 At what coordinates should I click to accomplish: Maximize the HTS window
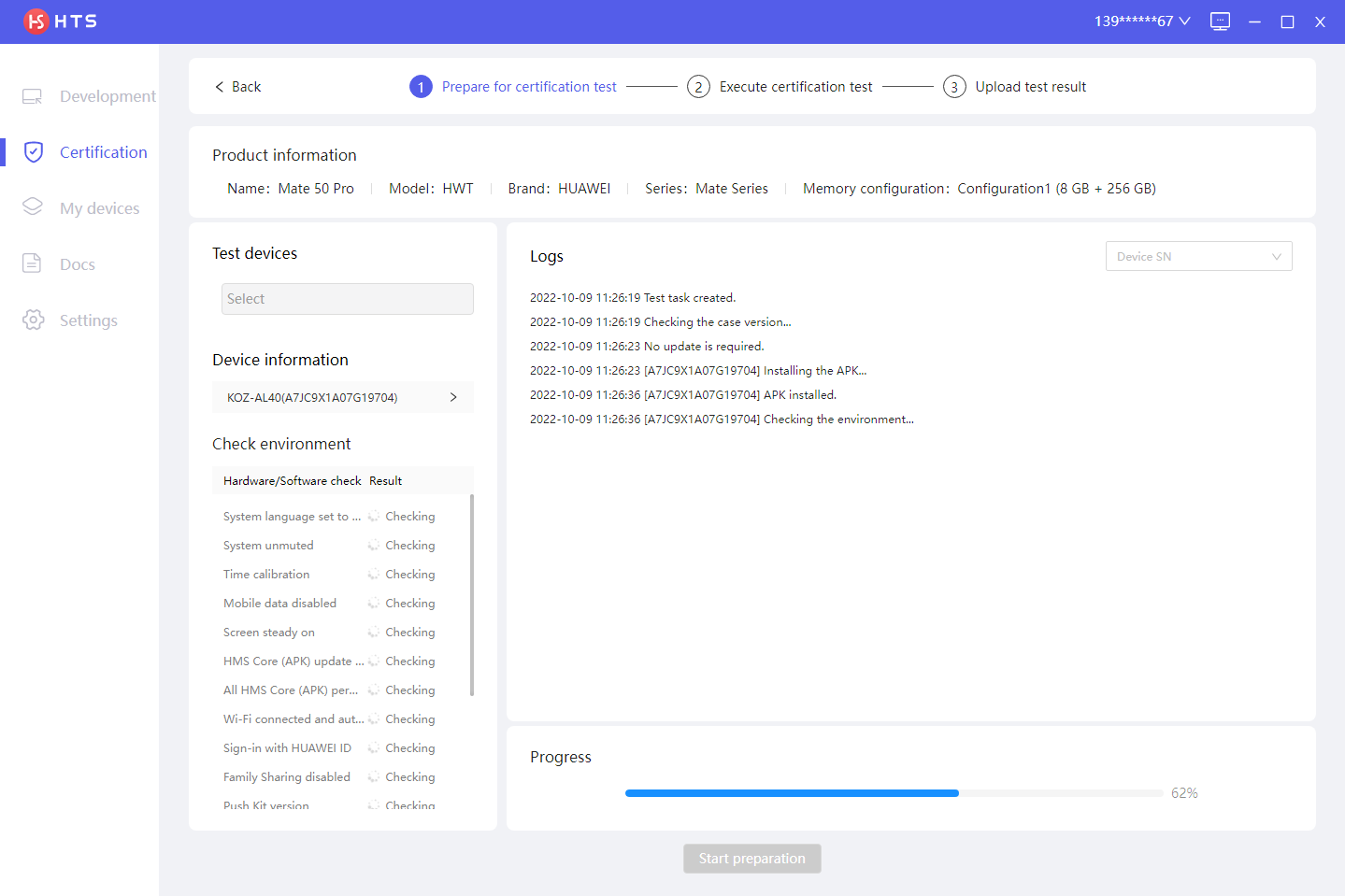pyautogui.click(x=1287, y=21)
